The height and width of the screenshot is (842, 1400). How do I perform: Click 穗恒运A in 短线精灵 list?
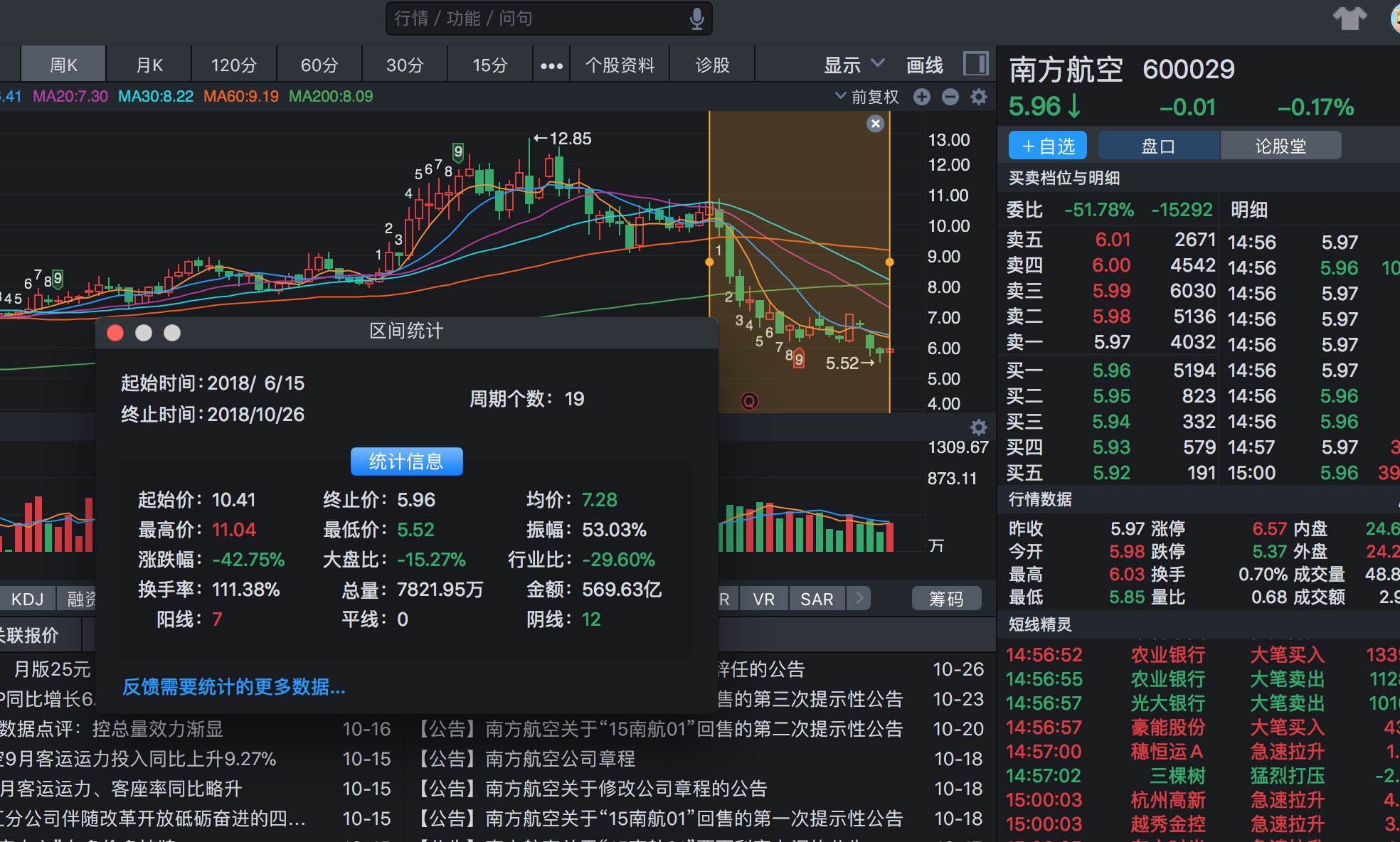[x=1167, y=752]
